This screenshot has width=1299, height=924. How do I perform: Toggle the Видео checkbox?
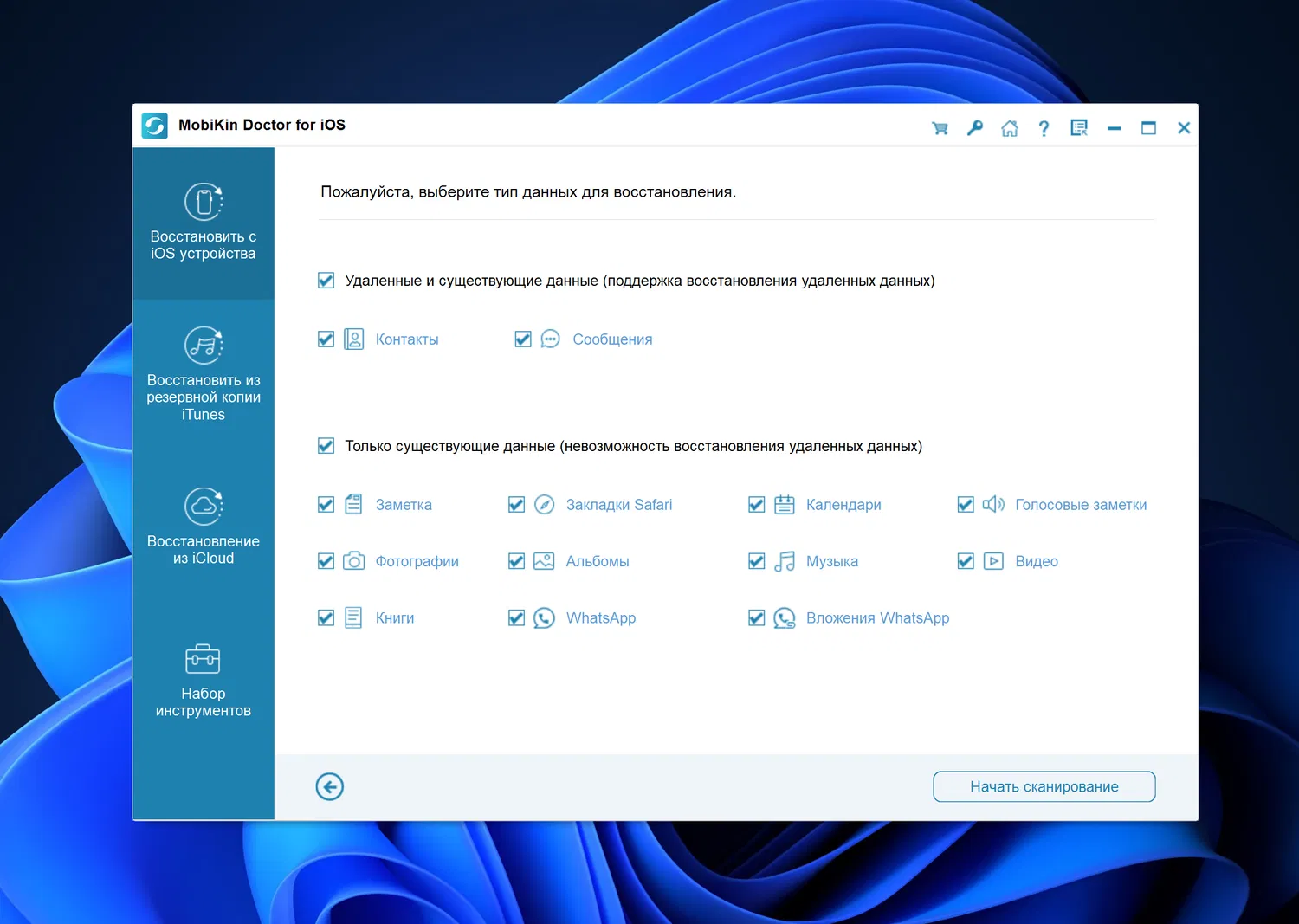[966, 561]
